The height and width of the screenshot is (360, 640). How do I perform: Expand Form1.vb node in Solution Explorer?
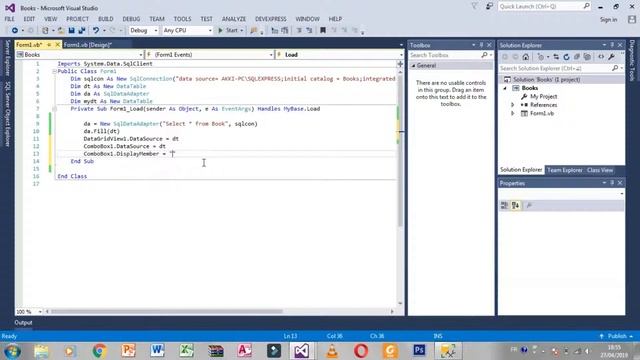click(513, 113)
